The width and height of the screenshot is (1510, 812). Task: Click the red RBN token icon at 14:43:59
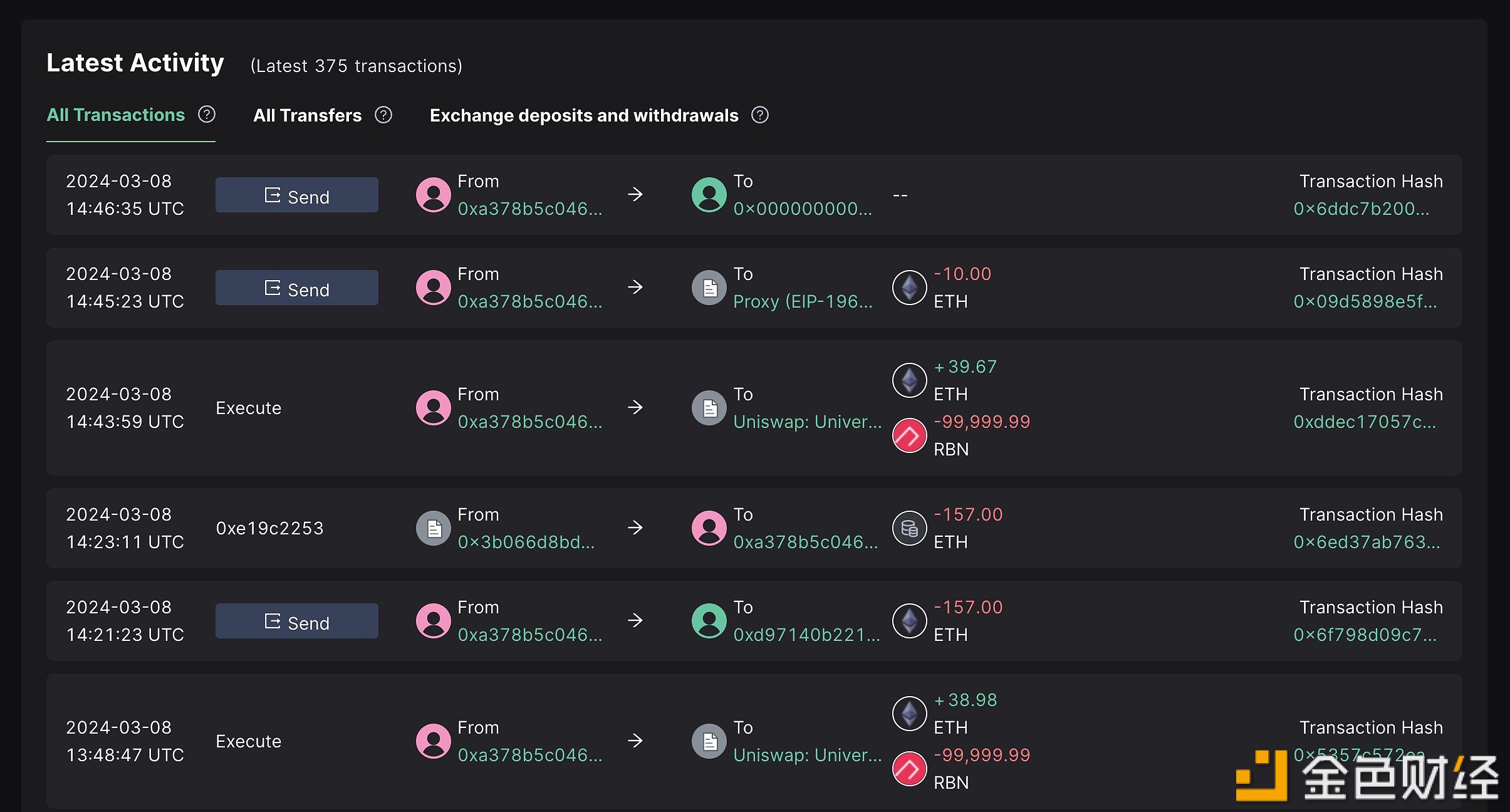pyautogui.click(x=909, y=435)
